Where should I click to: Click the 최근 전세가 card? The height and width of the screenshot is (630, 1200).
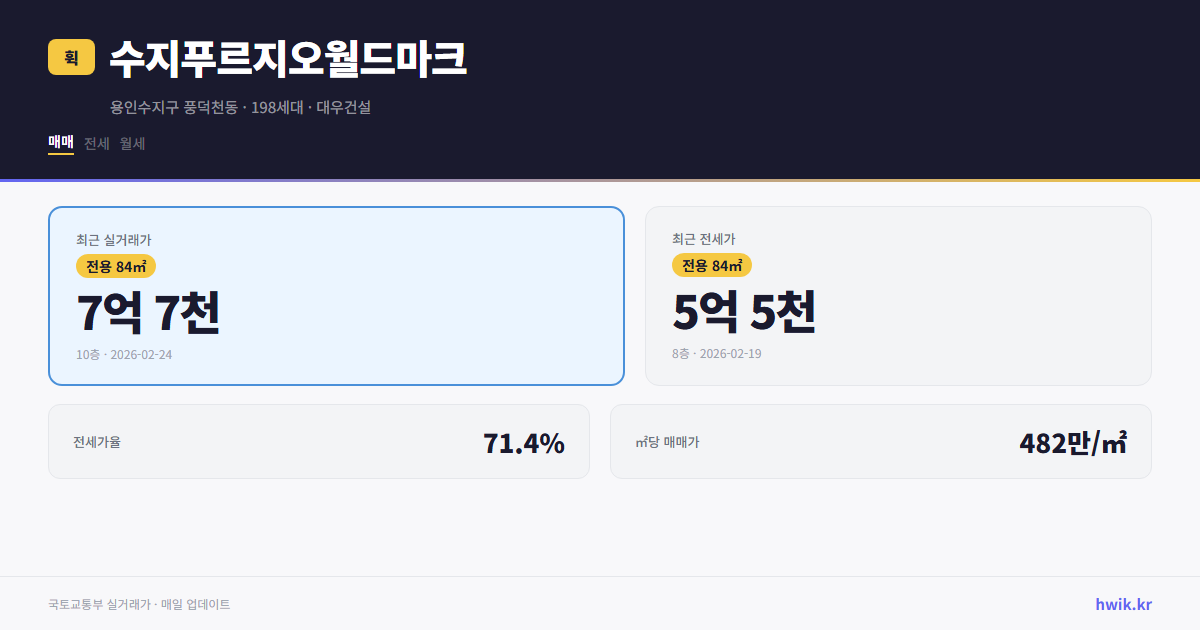[x=898, y=295]
